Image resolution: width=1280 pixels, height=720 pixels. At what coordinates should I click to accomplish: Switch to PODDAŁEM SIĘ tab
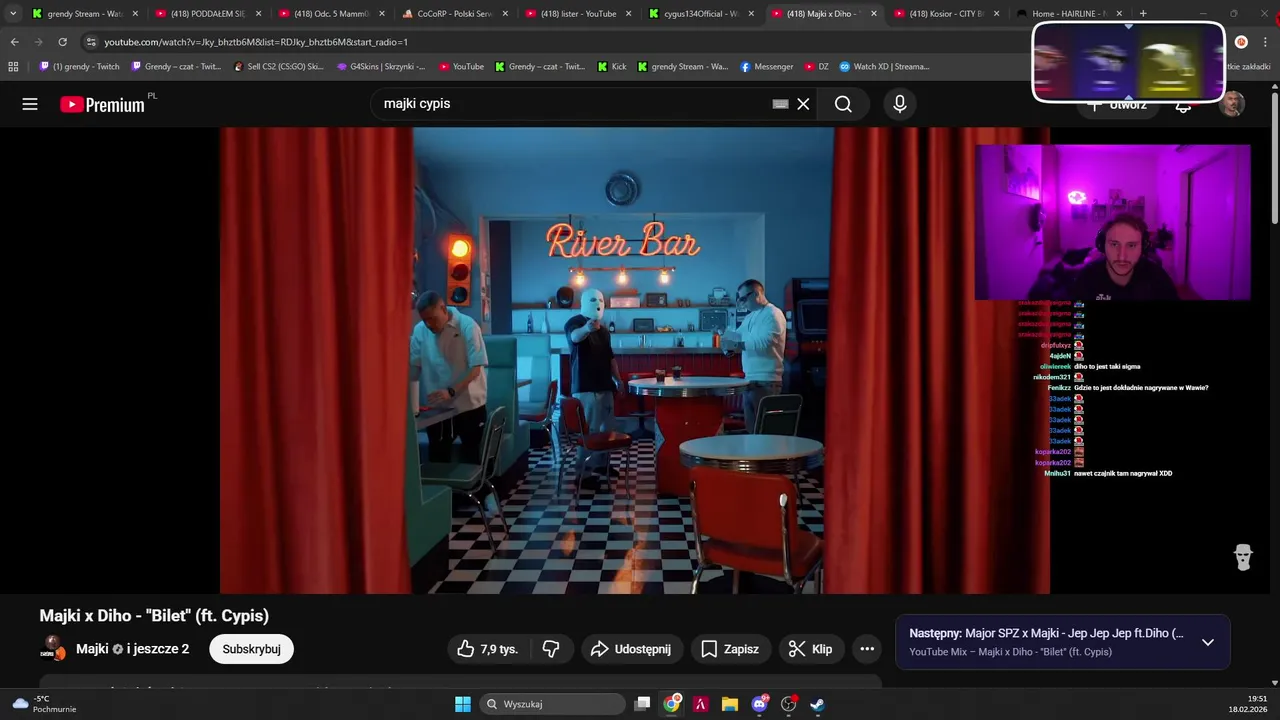[x=208, y=14]
